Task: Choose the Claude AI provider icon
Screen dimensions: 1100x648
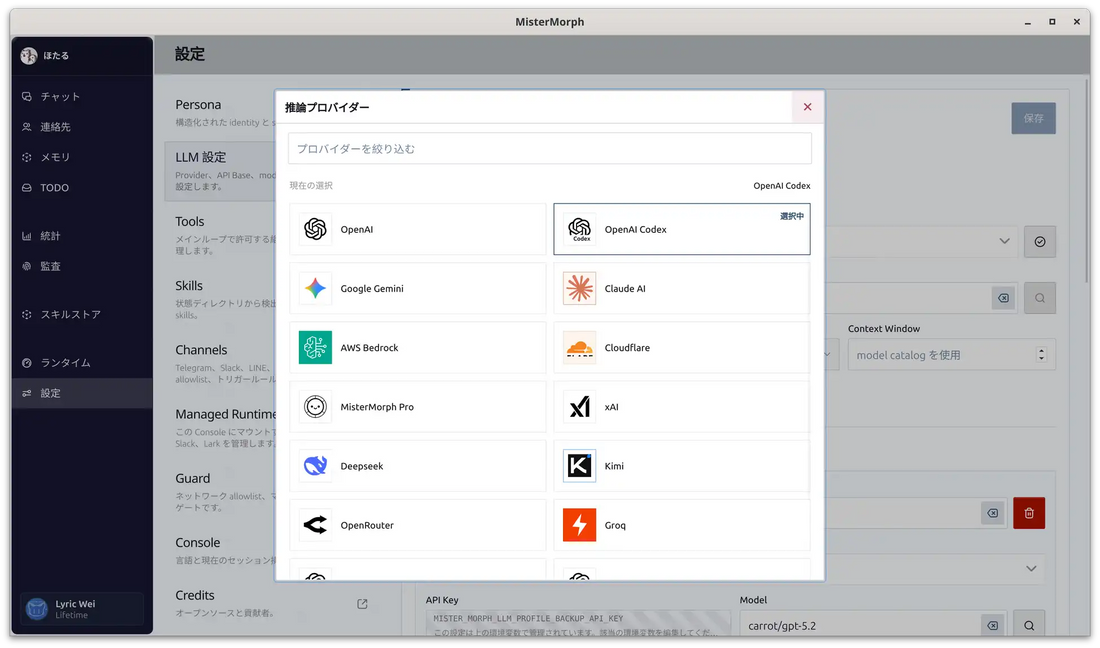Action: point(579,288)
